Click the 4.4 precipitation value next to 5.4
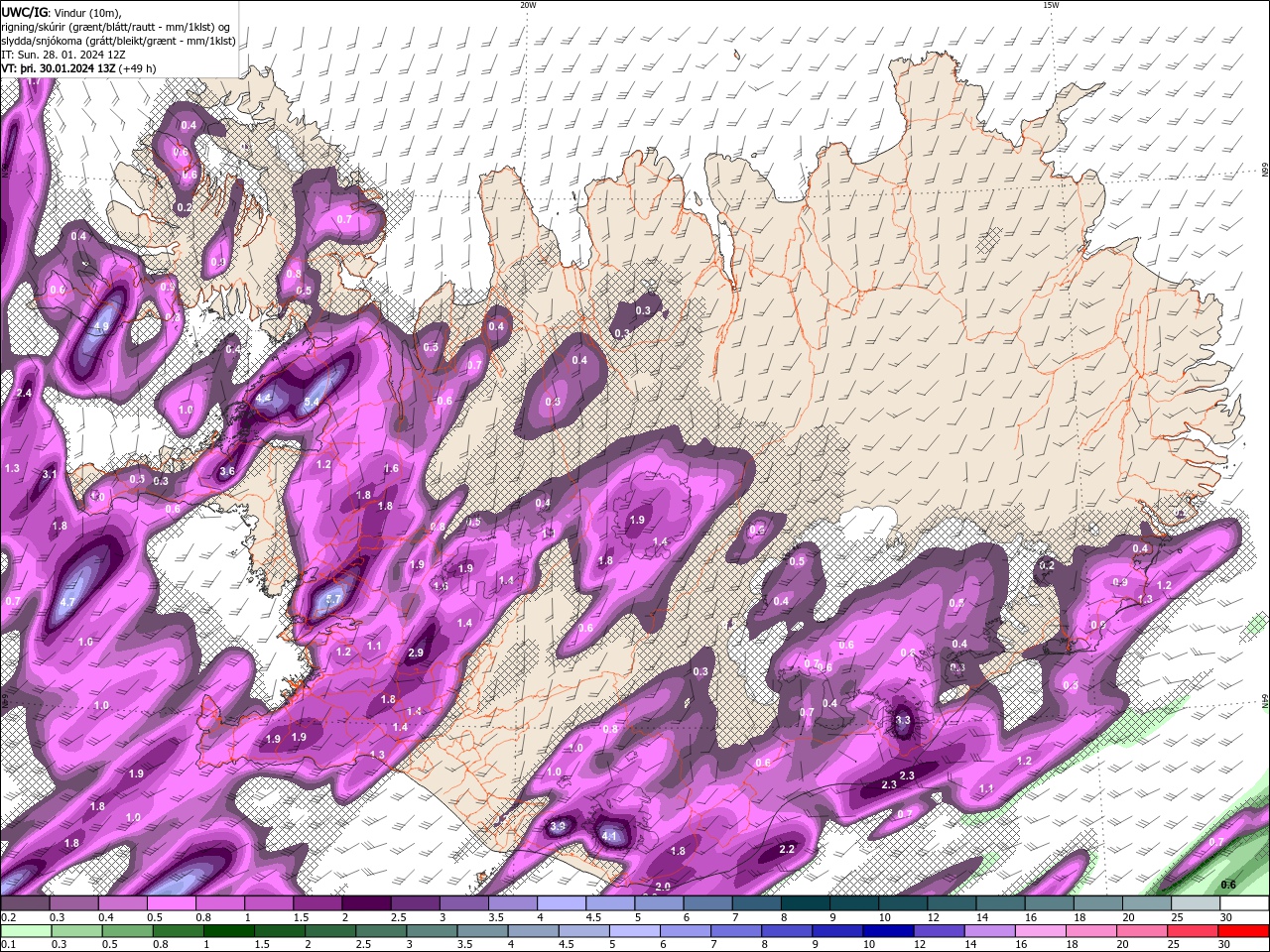The height and width of the screenshot is (952, 1270). 264,398
